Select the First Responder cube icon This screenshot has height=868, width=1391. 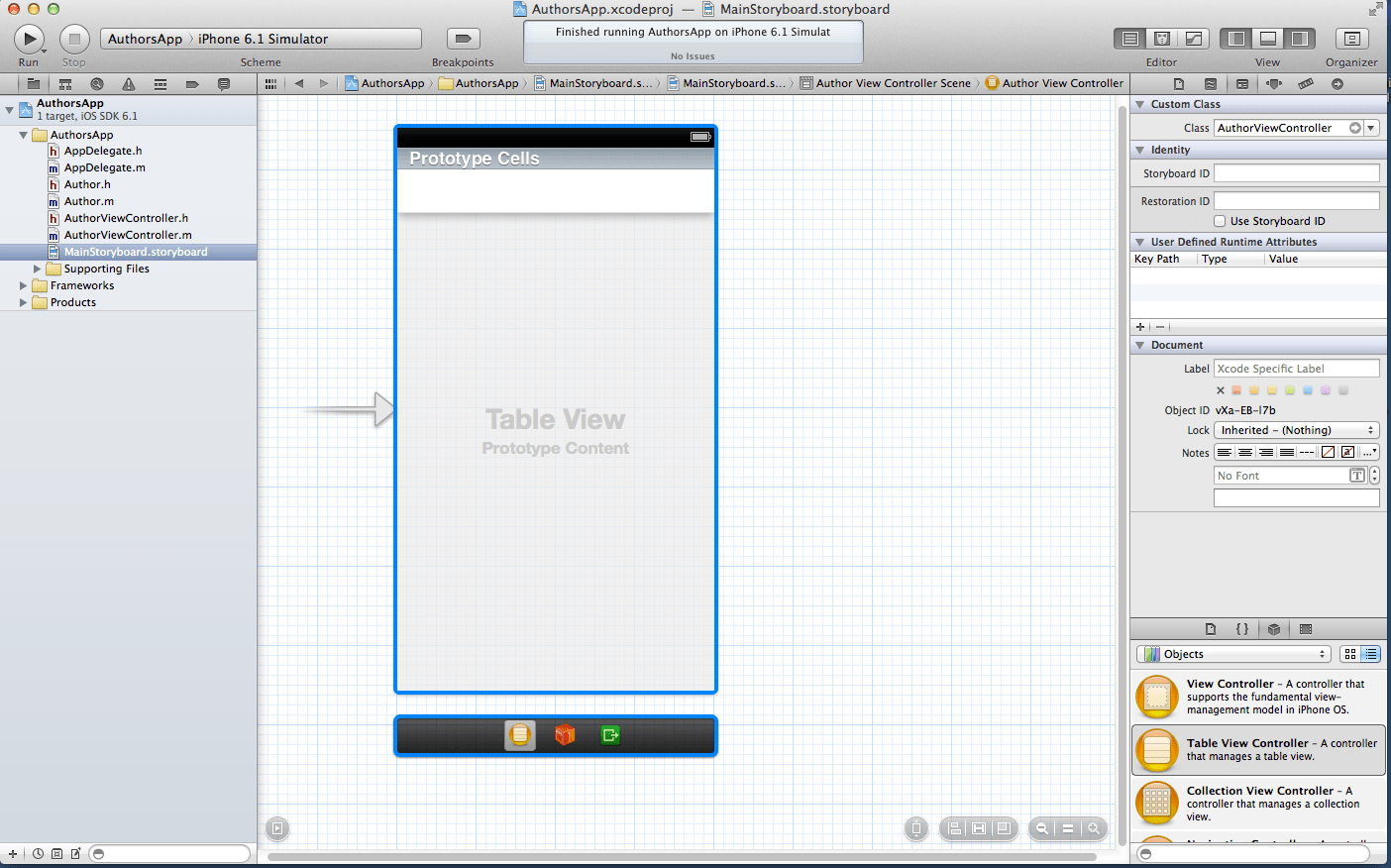coord(565,735)
